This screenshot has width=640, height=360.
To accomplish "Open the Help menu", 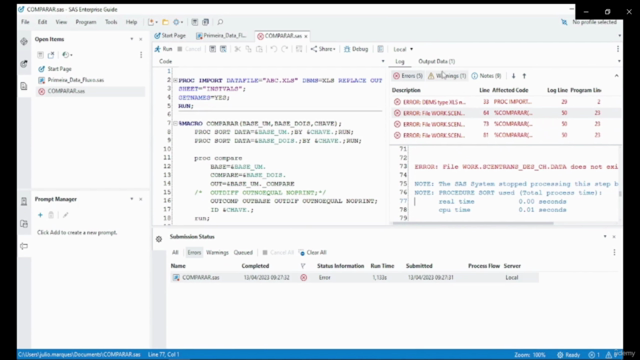I will click(x=131, y=22).
